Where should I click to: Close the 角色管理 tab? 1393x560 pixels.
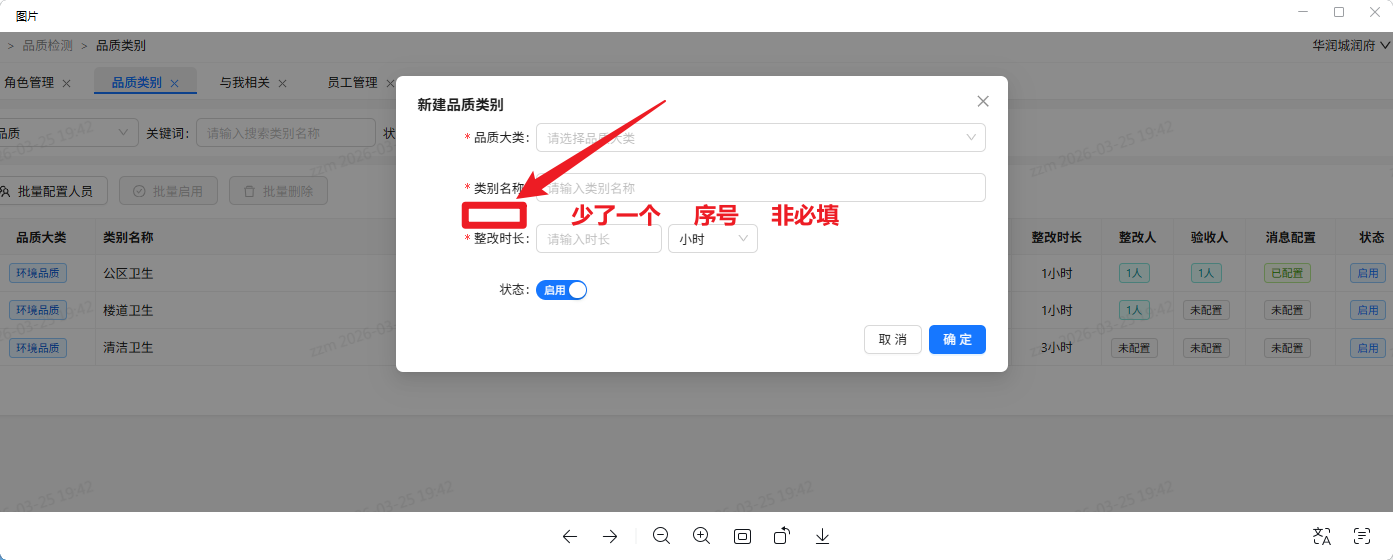point(66,83)
